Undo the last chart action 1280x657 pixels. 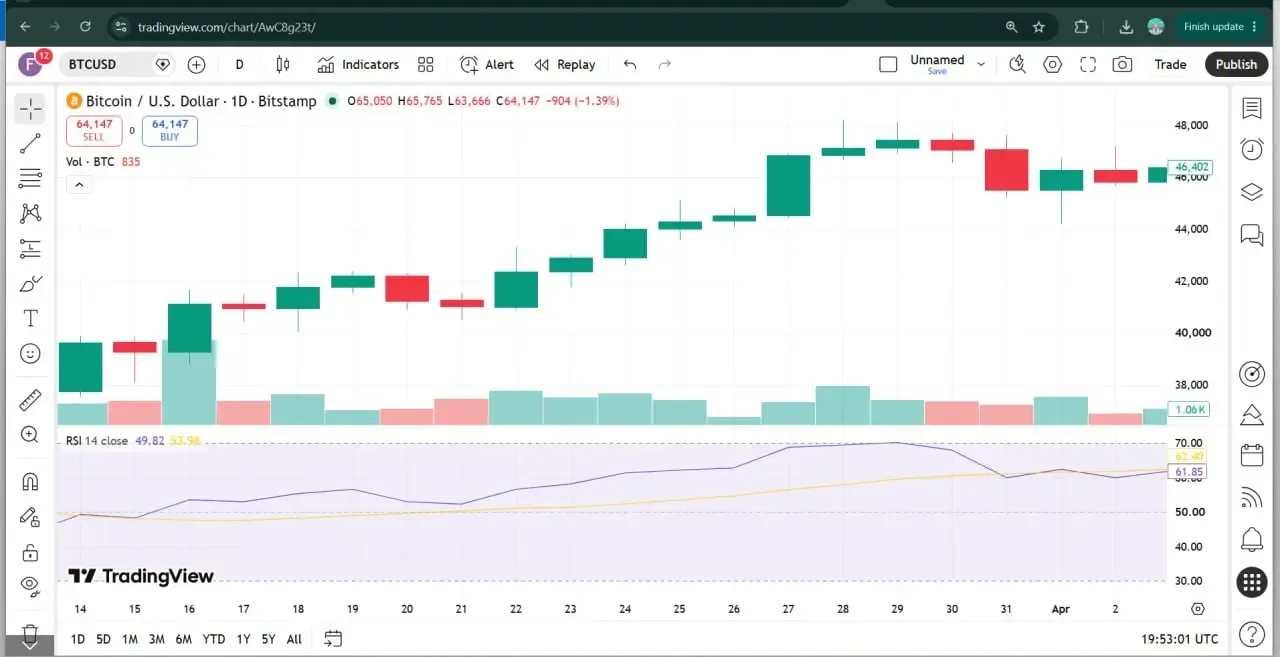(x=630, y=64)
